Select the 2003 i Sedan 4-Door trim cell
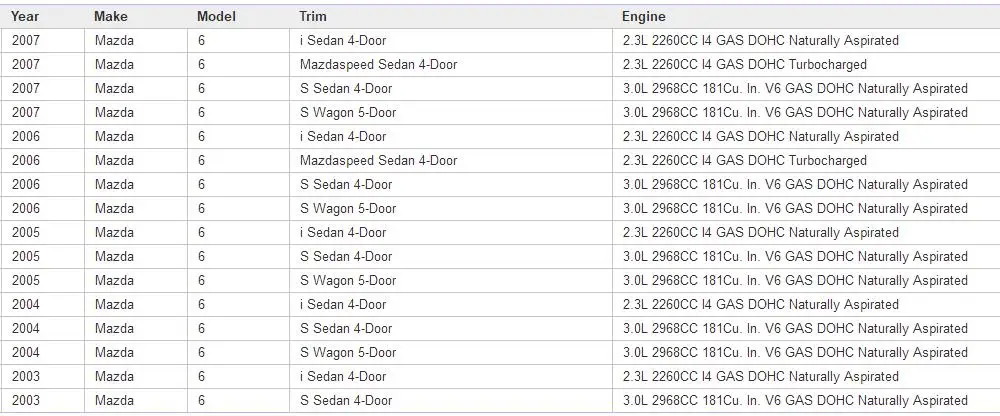1000x416 pixels. click(450, 376)
